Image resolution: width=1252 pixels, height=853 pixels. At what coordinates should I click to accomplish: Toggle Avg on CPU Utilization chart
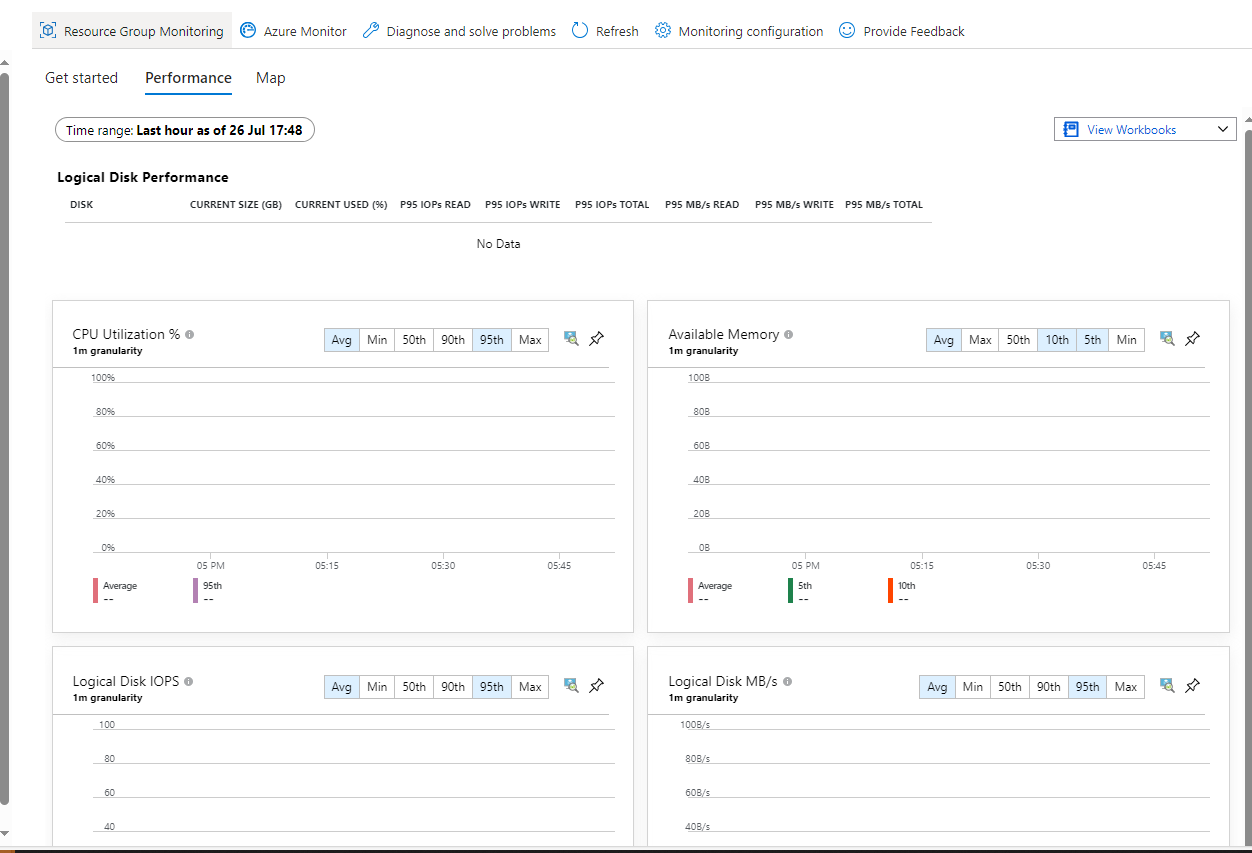[x=342, y=340]
